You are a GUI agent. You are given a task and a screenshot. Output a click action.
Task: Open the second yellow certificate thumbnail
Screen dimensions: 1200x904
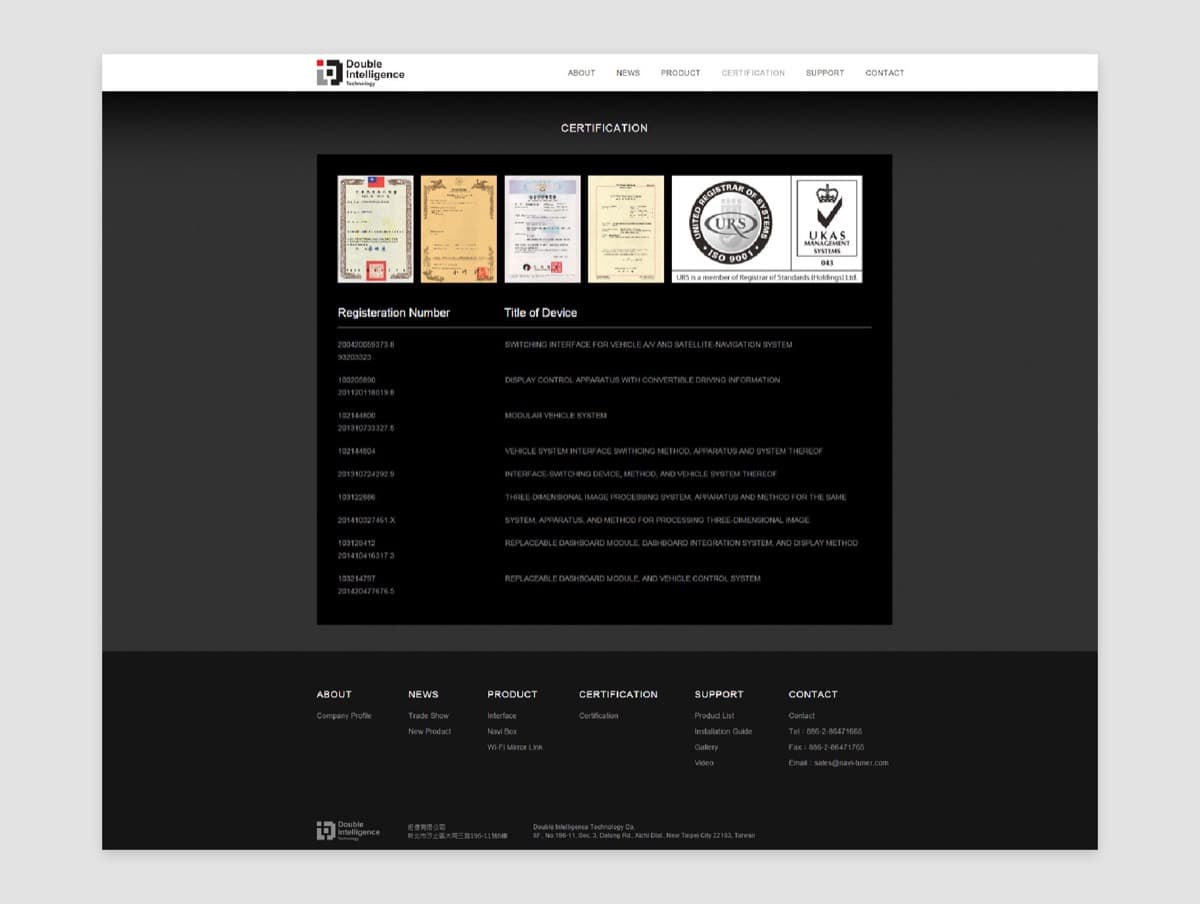tap(458, 229)
